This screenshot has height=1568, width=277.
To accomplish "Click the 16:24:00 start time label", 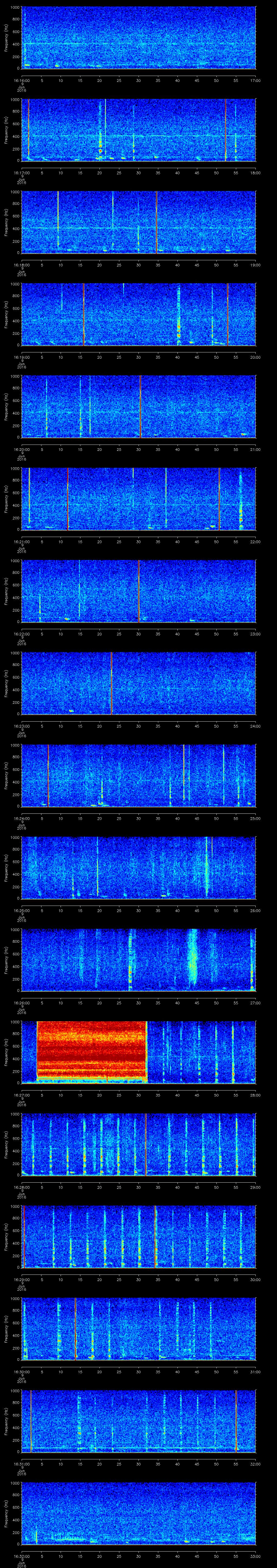I will click(21, 818).
